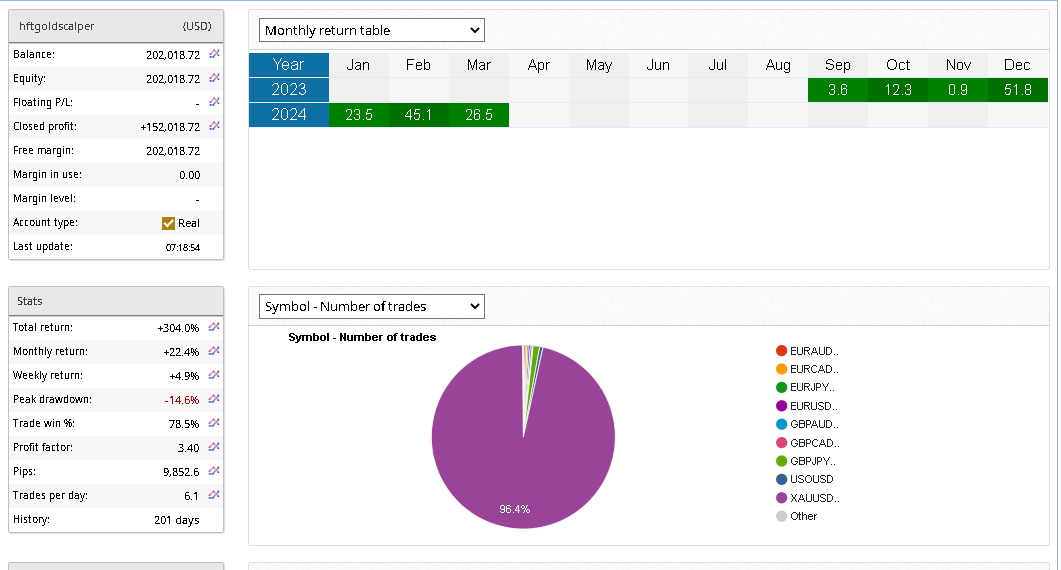The image size is (1061, 570).
Task: Click the chart icon beside Pips
Action: [x=214, y=471]
